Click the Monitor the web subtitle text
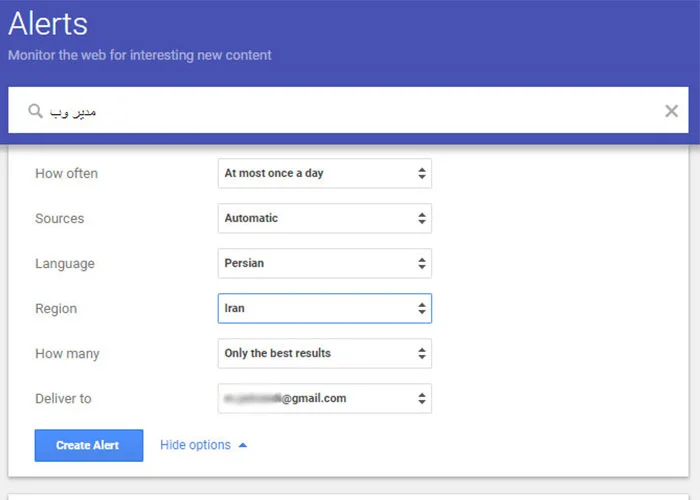 pos(140,55)
